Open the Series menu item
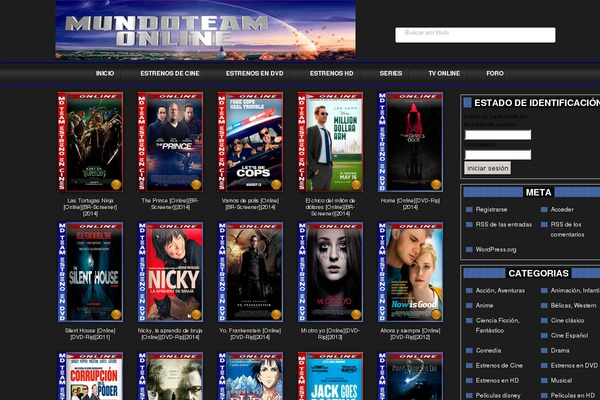Screen dimensions: 600x400 [391, 73]
